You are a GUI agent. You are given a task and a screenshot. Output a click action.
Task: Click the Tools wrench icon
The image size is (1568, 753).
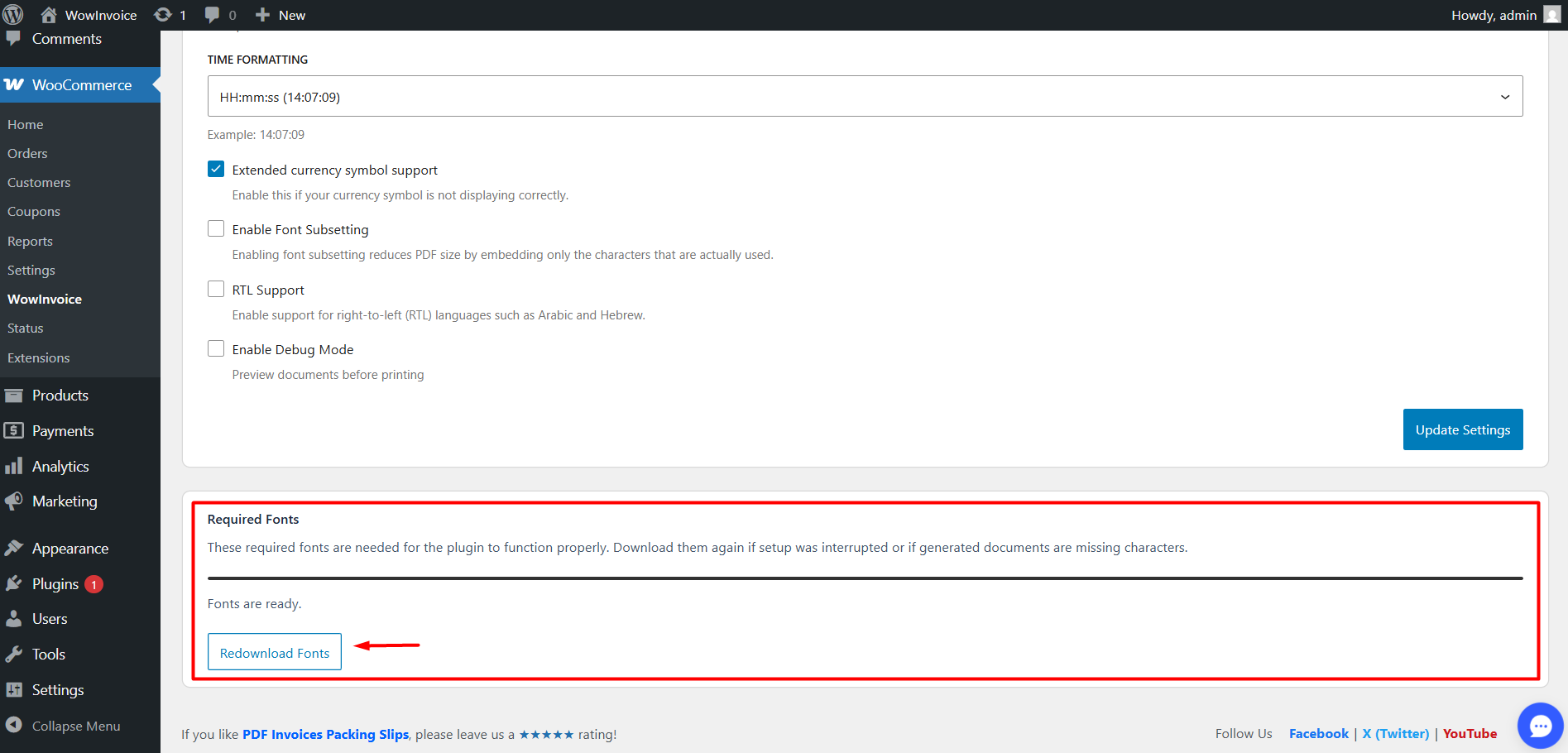coord(14,655)
